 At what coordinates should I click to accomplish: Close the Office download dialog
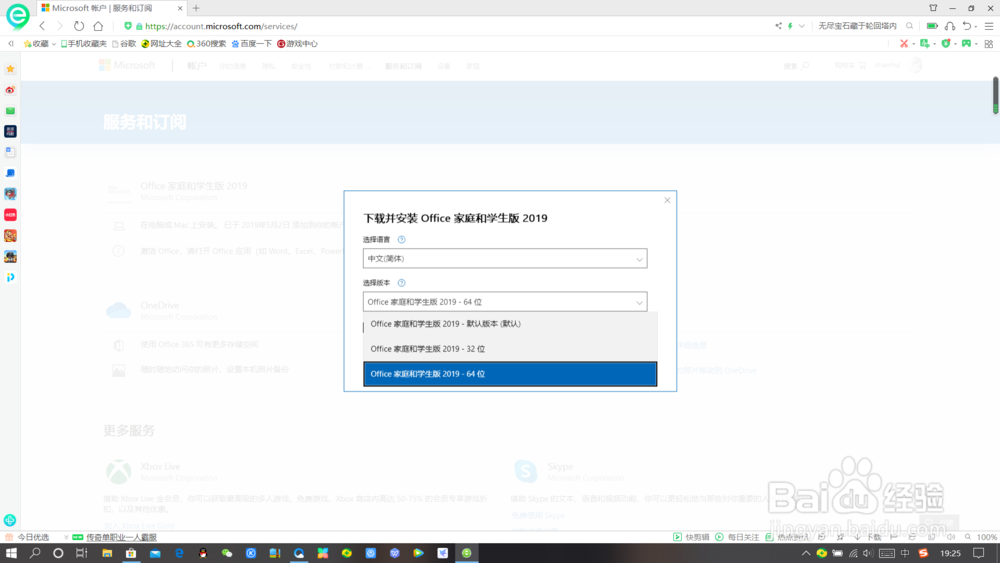coord(667,200)
